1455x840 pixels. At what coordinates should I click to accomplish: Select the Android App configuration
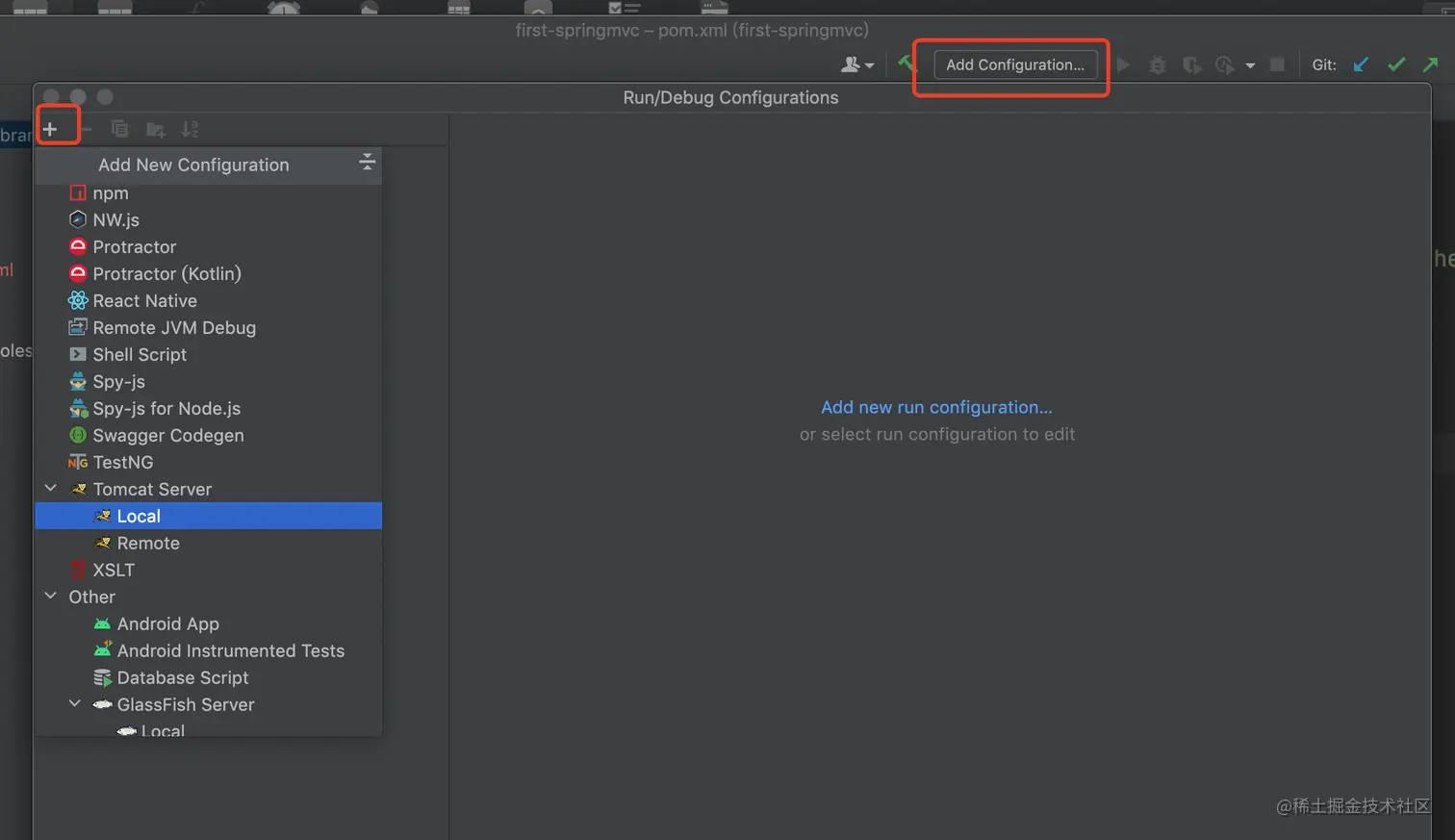click(x=209, y=624)
